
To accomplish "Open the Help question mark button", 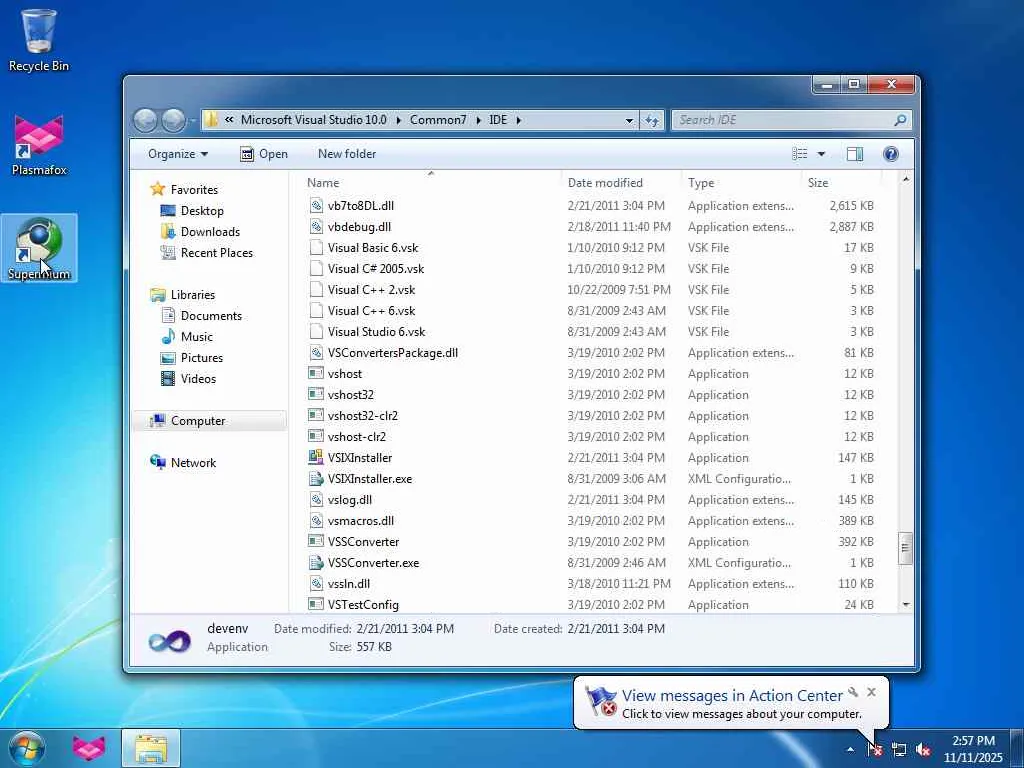I will 891,154.
